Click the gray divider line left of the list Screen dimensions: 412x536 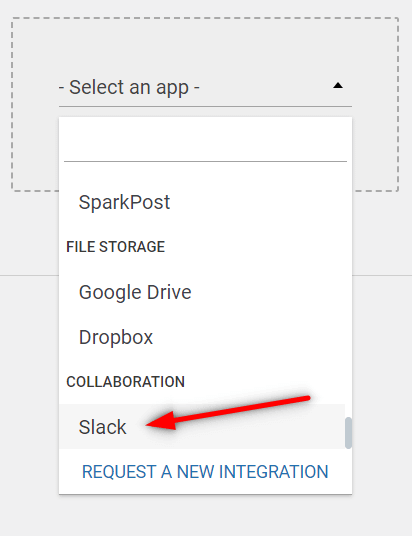click(29, 275)
